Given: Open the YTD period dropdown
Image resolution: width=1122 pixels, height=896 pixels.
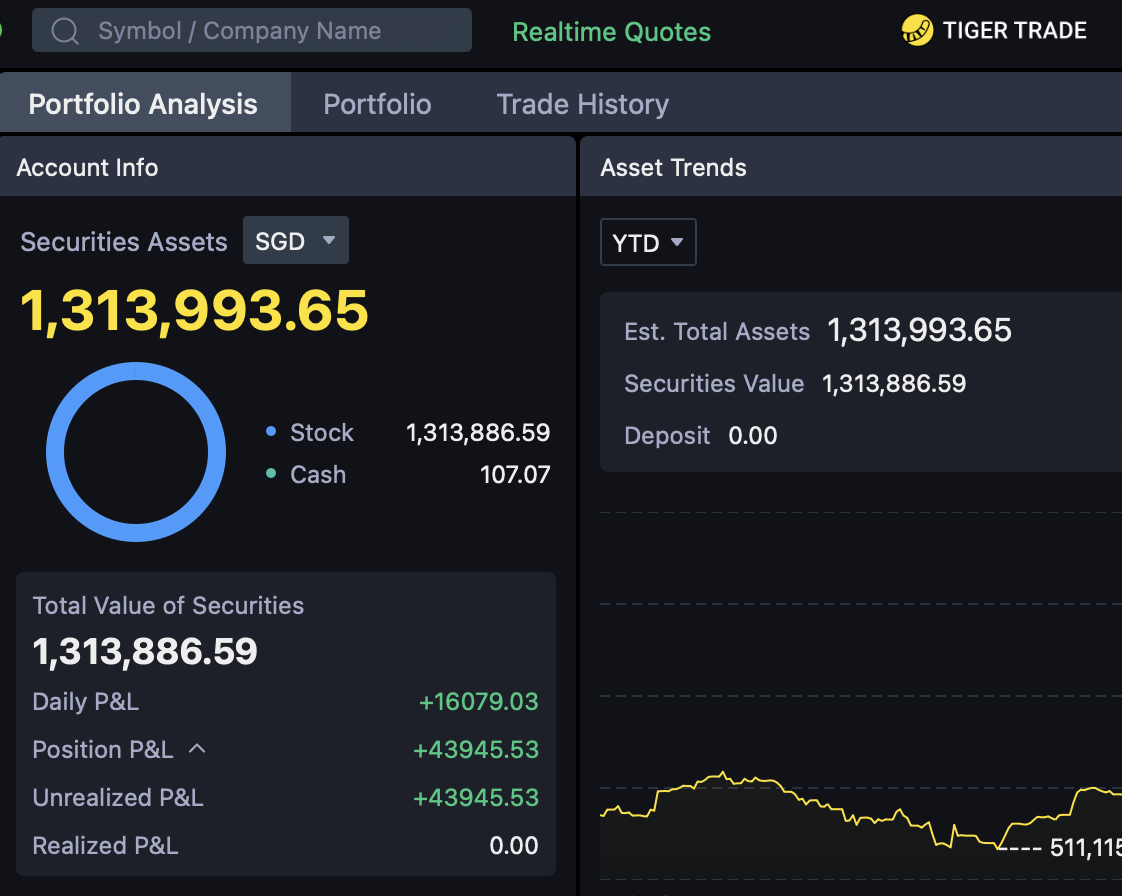Looking at the screenshot, I should pos(648,242).
